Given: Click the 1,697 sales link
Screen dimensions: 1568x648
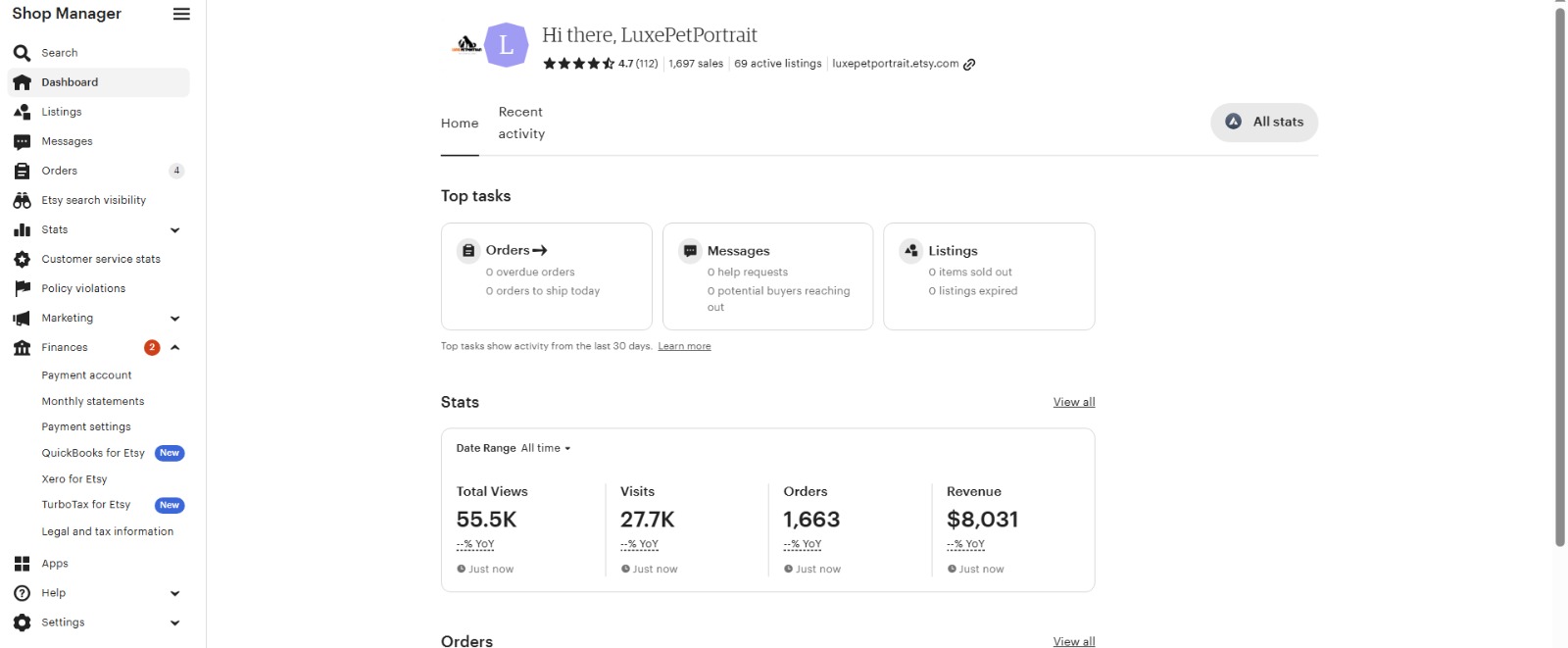Looking at the screenshot, I should point(696,64).
